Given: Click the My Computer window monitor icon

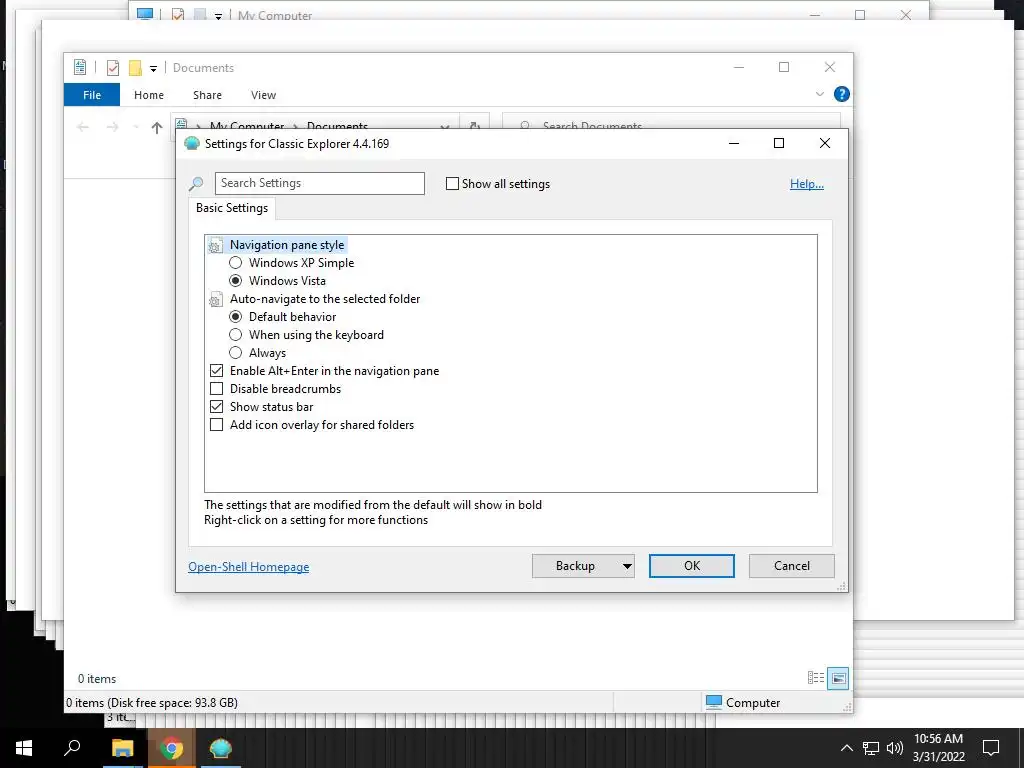Looking at the screenshot, I should click(x=145, y=14).
